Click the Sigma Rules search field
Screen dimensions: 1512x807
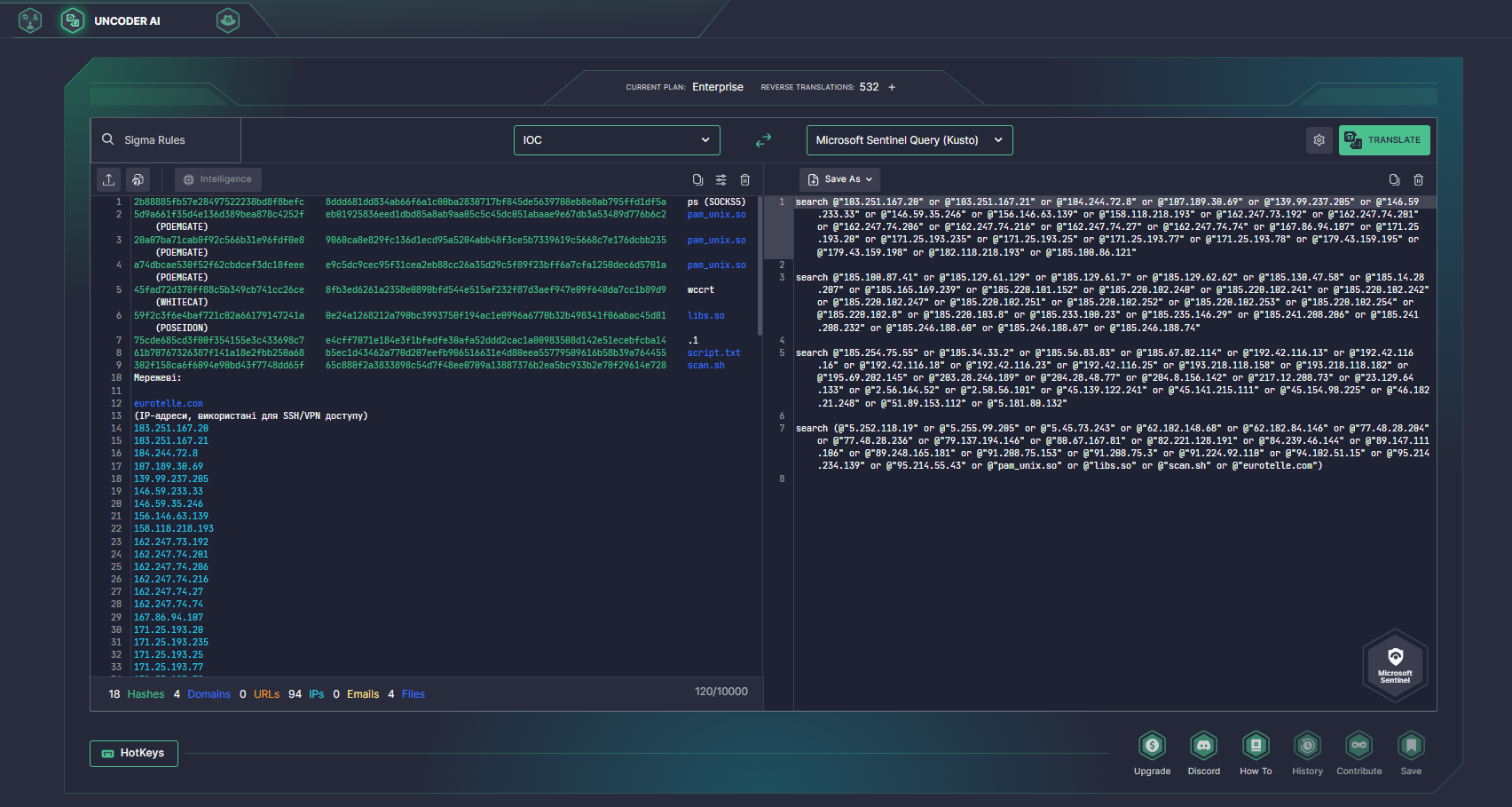tap(165, 140)
